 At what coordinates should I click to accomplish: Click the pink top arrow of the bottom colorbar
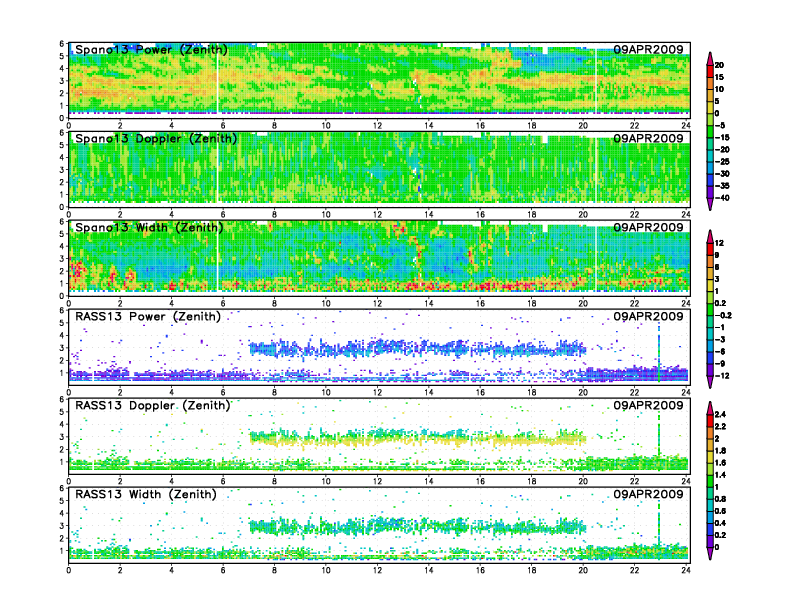point(710,407)
